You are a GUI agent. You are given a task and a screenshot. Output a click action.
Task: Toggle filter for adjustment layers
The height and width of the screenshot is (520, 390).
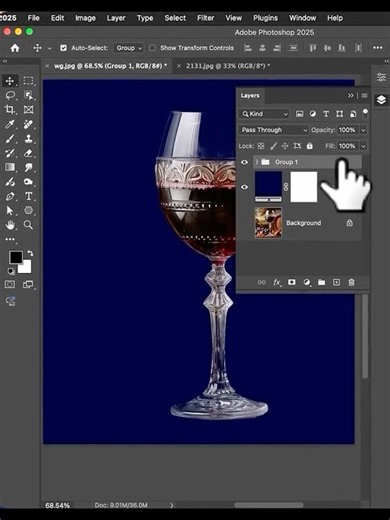point(313,114)
